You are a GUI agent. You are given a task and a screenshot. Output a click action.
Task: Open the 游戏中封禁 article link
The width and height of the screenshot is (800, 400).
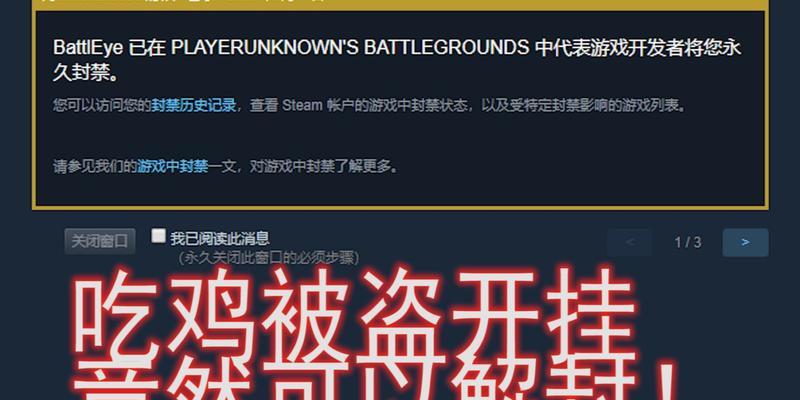point(172,166)
